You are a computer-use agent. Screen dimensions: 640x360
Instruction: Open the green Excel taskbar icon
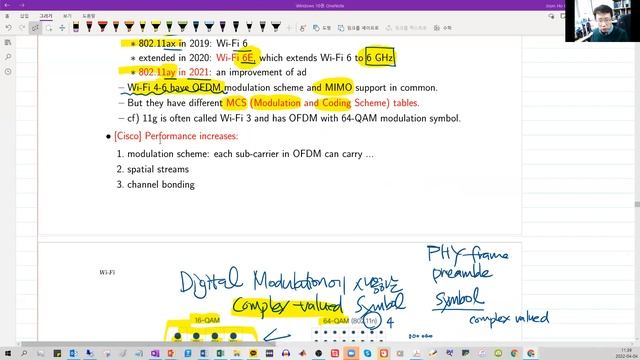point(220,353)
